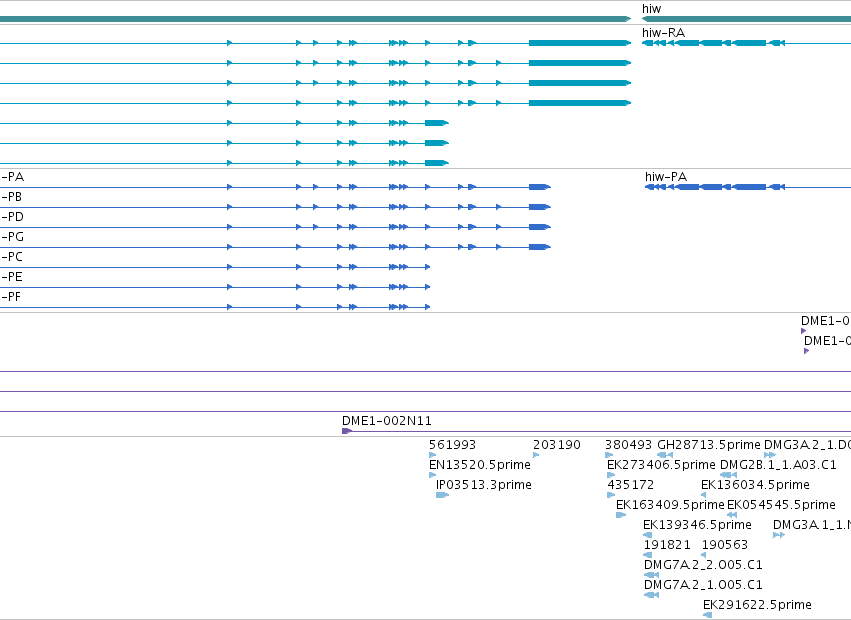Open the EN13520.5prime EST label

pyautogui.click(x=480, y=465)
